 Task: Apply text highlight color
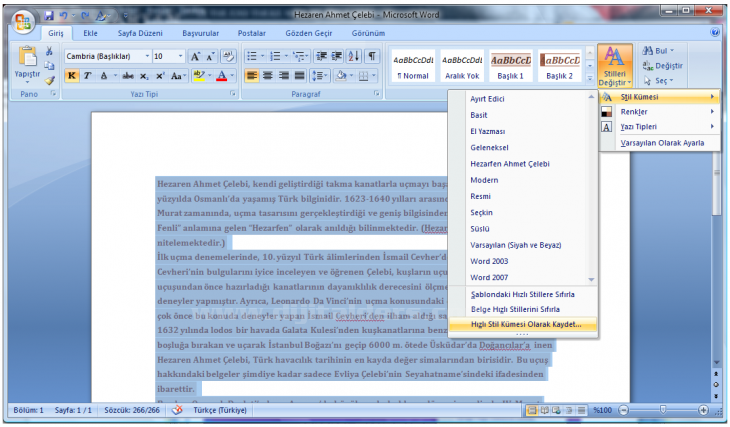(199, 75)
